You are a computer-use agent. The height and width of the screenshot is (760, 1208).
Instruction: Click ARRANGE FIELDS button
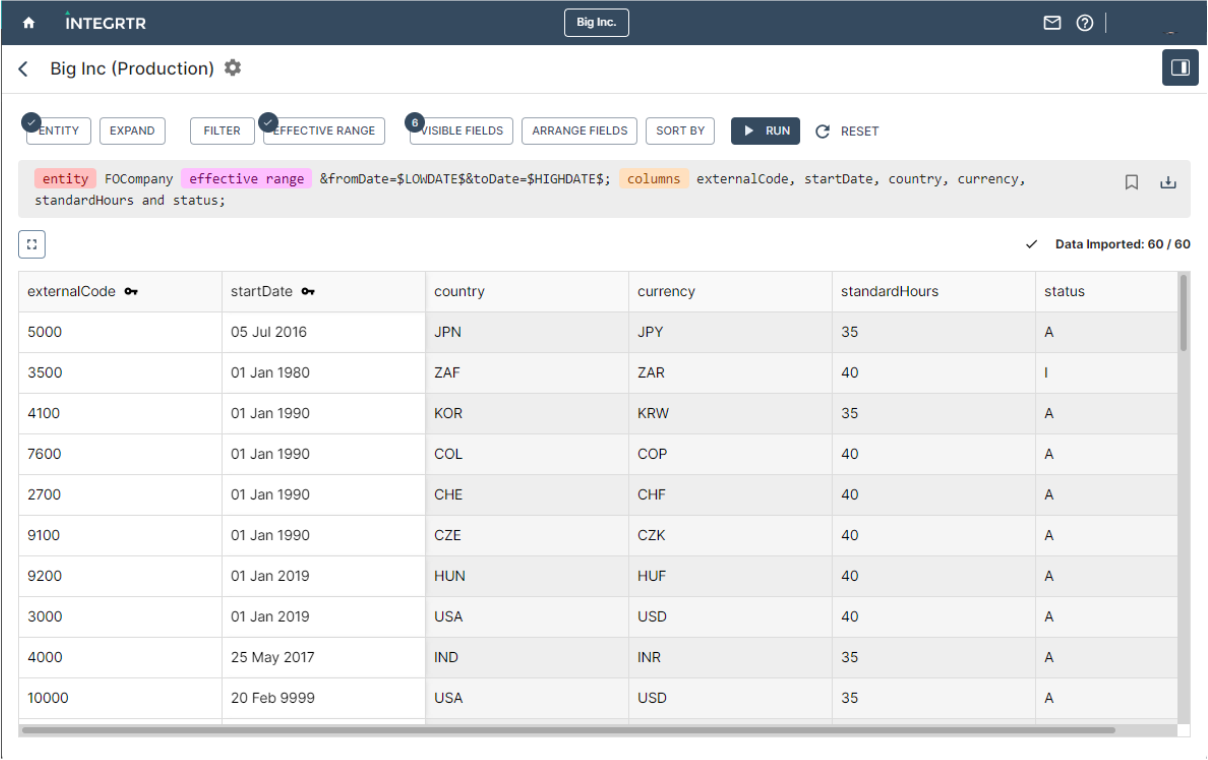pos(580,131)
